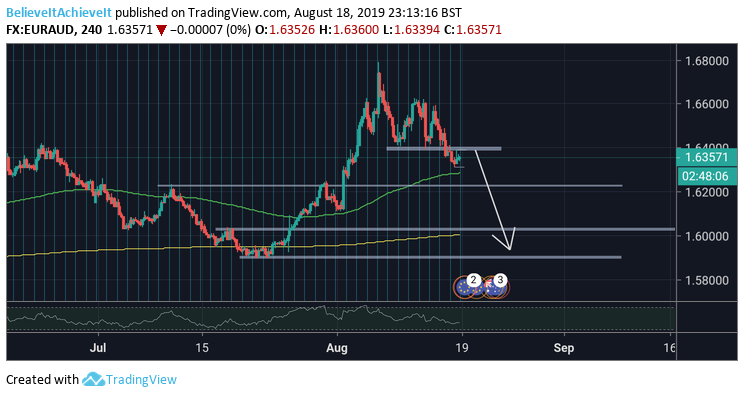Click the Aug label on time axis

pyautogui.click(x=336, y=348)
